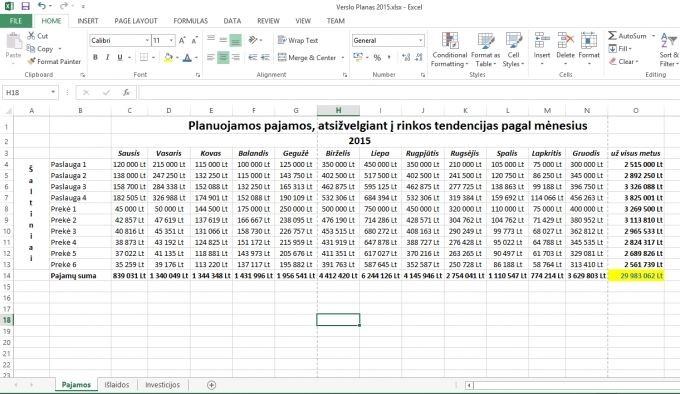This screenshot has width=680, height=394.
Task: Cut the selected cell
Action: 38,36
